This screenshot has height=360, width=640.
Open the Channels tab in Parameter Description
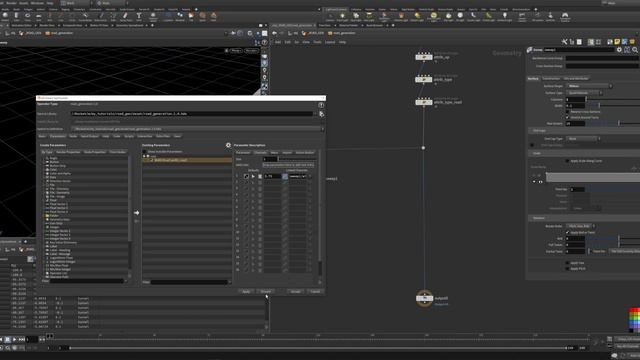[260, 153]
